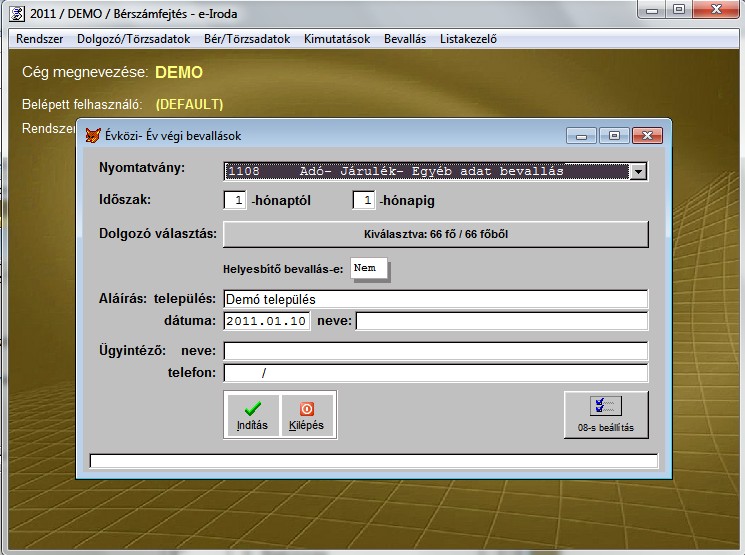Expand the Nyomtatvány dropdown arrow
The height and width of the screenshot is (555, 745).
click(x=638, y=171)
